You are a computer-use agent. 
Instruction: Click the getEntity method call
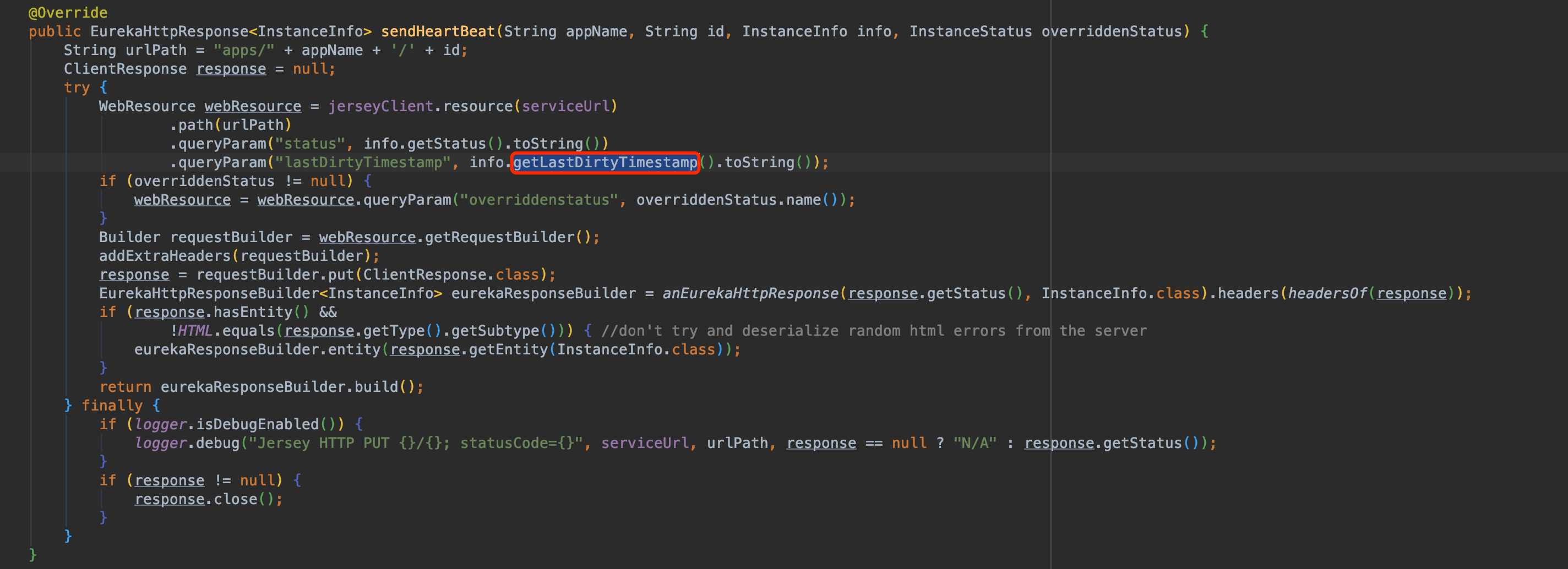508,350
